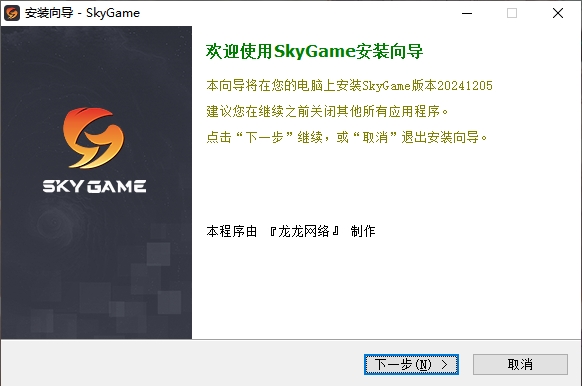Cancel installation with the 取消 button

(520, 364)
